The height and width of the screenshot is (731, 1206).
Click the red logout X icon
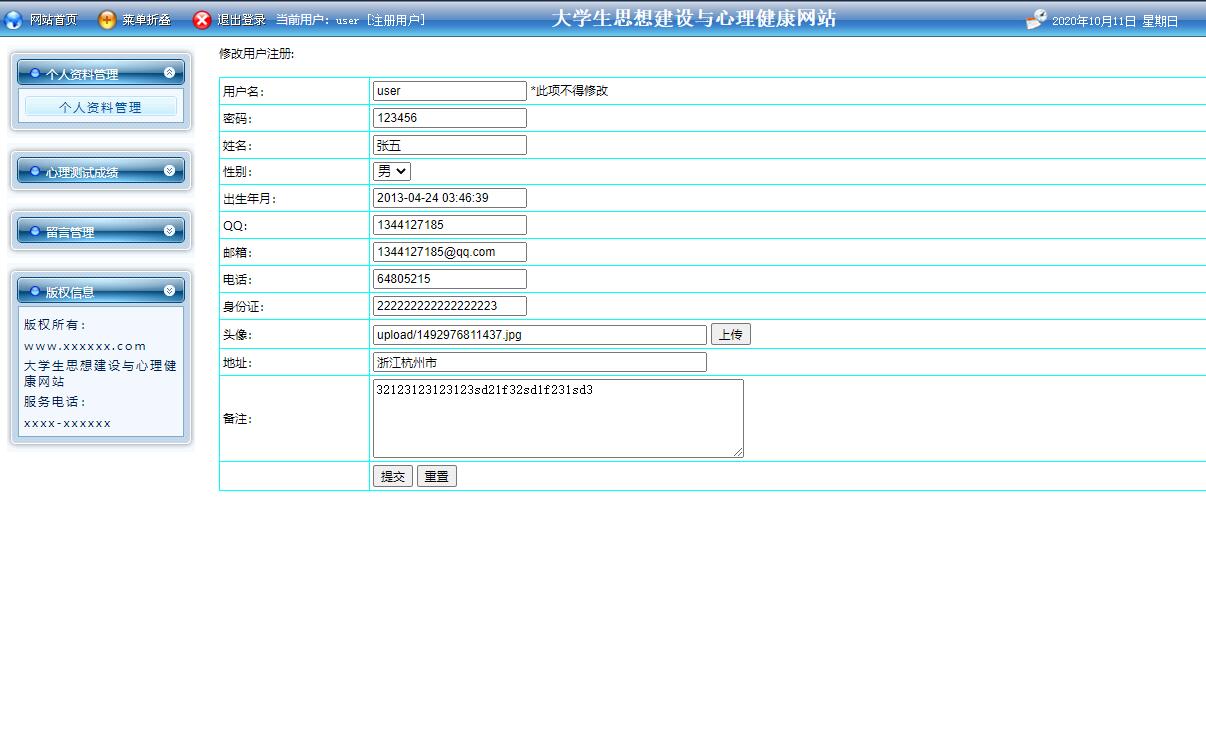tap(202, 20)
